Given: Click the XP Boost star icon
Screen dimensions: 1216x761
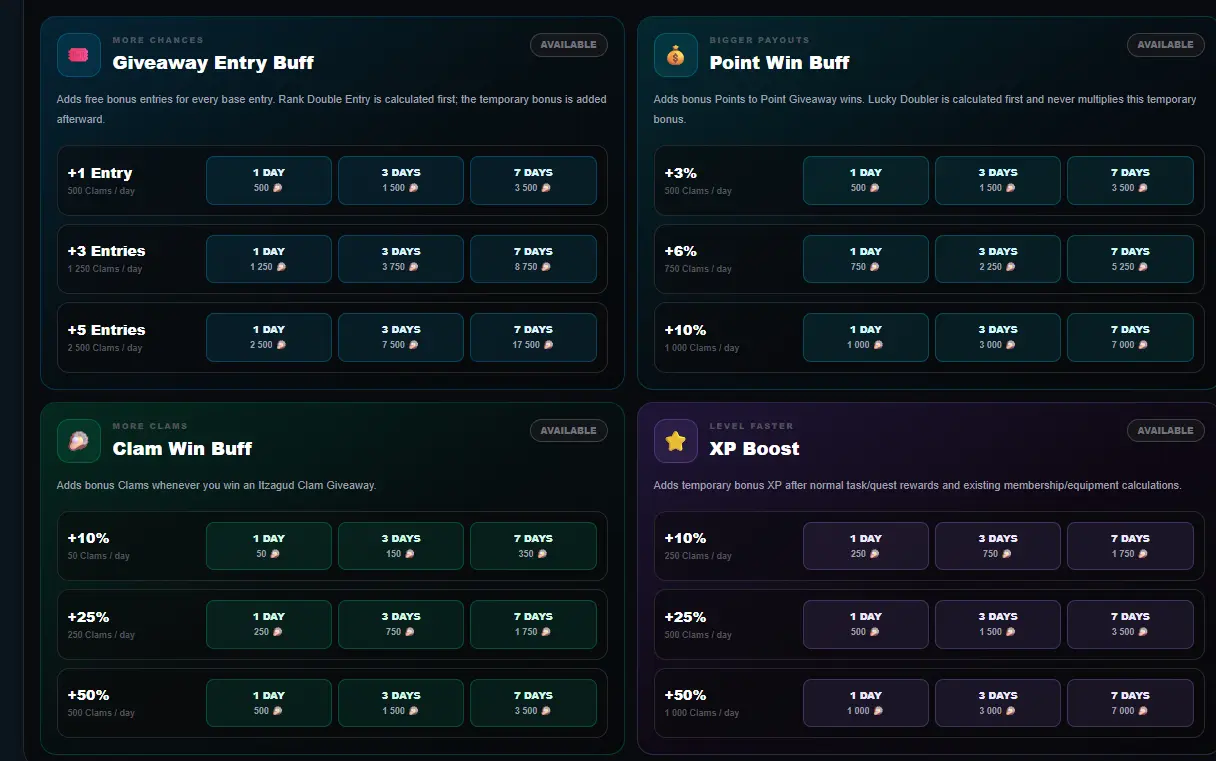Looking at the screenshot, I should tap(676, 441).
